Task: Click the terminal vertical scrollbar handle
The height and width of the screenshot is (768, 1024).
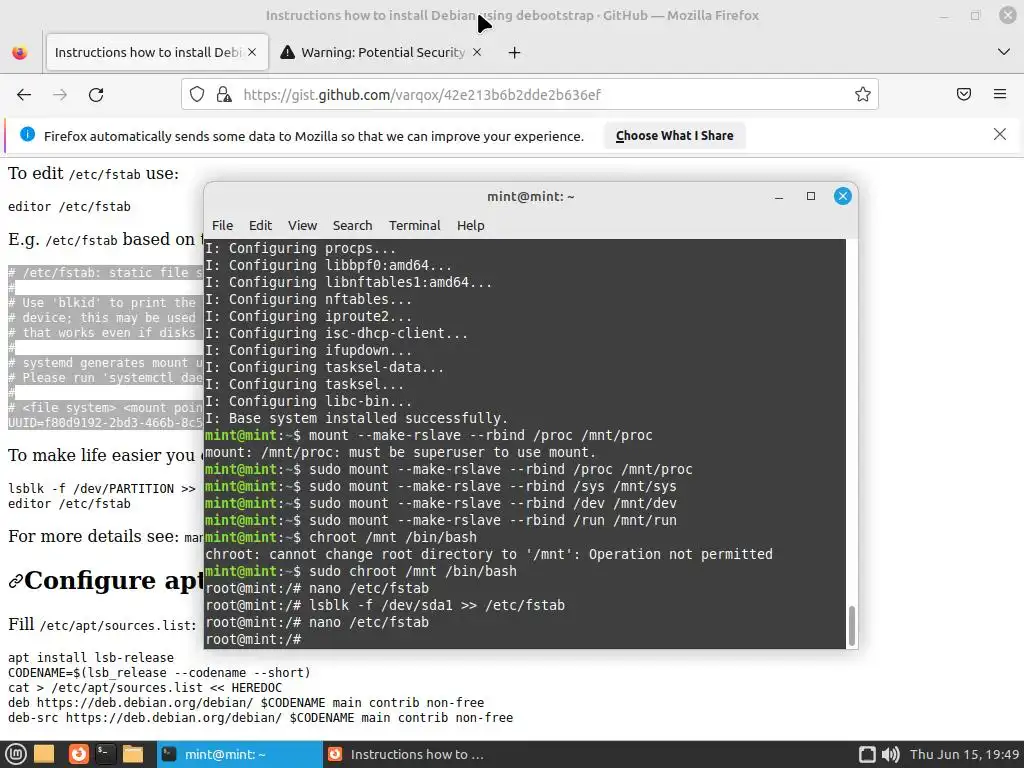Action: click(x=851, y=625)
